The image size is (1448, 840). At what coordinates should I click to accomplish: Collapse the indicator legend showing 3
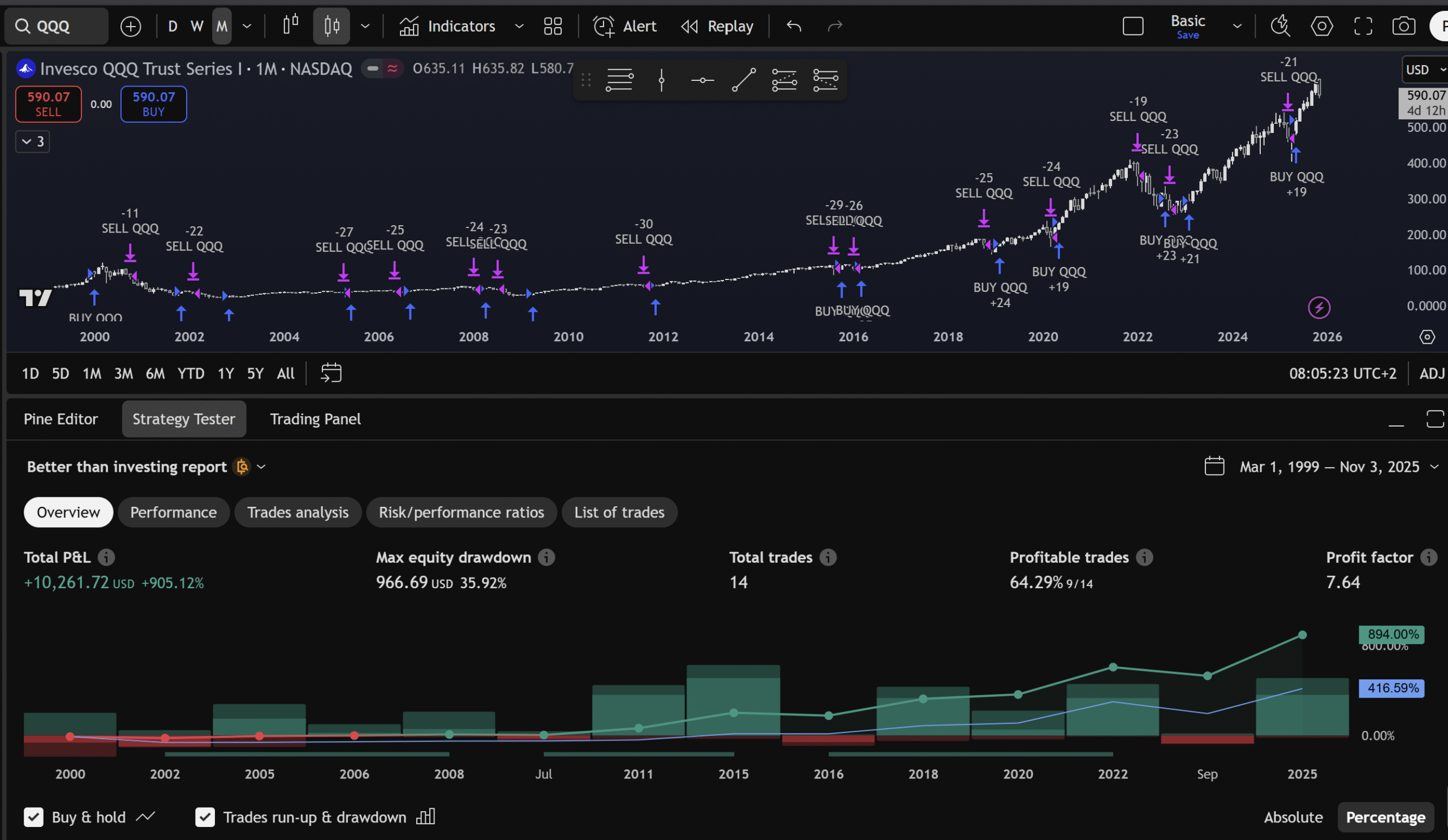[32, 141]
